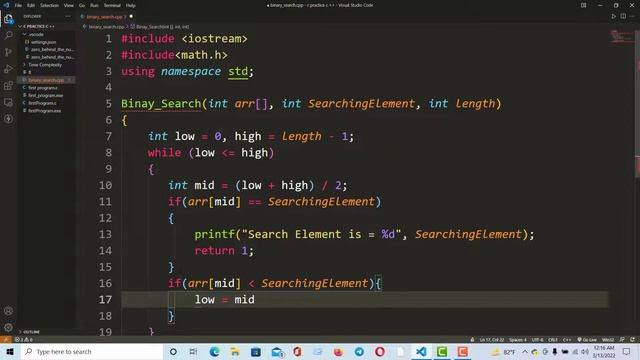
Task: Show hidden system tray icons
Action: [x=525, y=351]
